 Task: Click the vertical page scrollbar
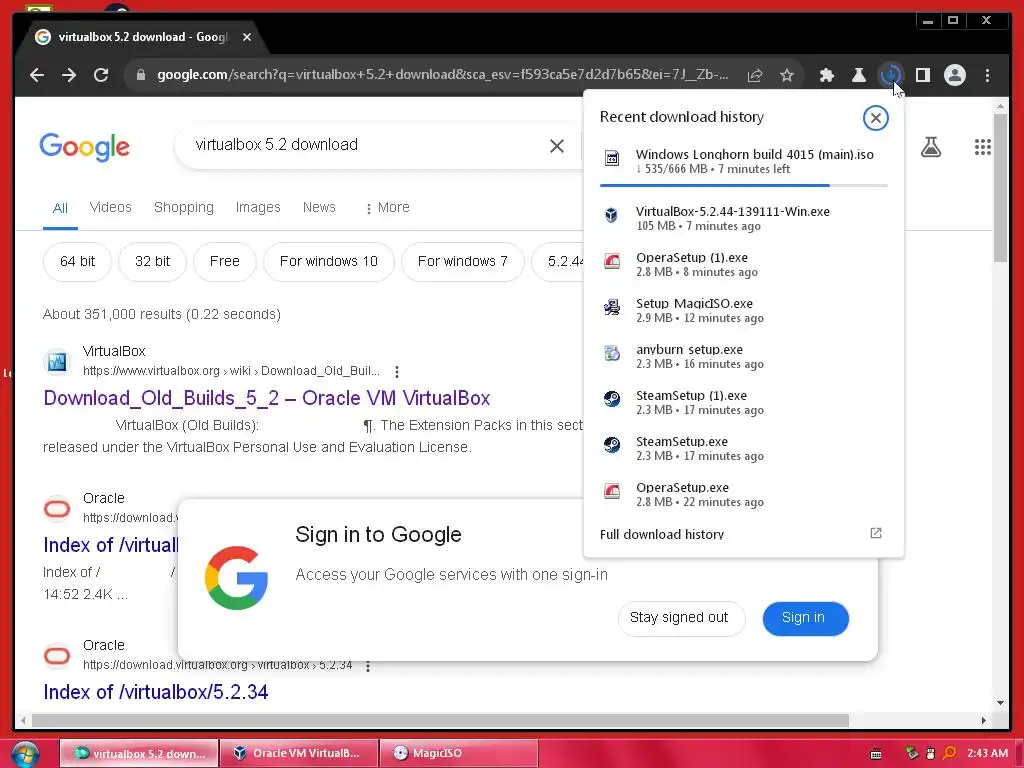click(1000, 187)
